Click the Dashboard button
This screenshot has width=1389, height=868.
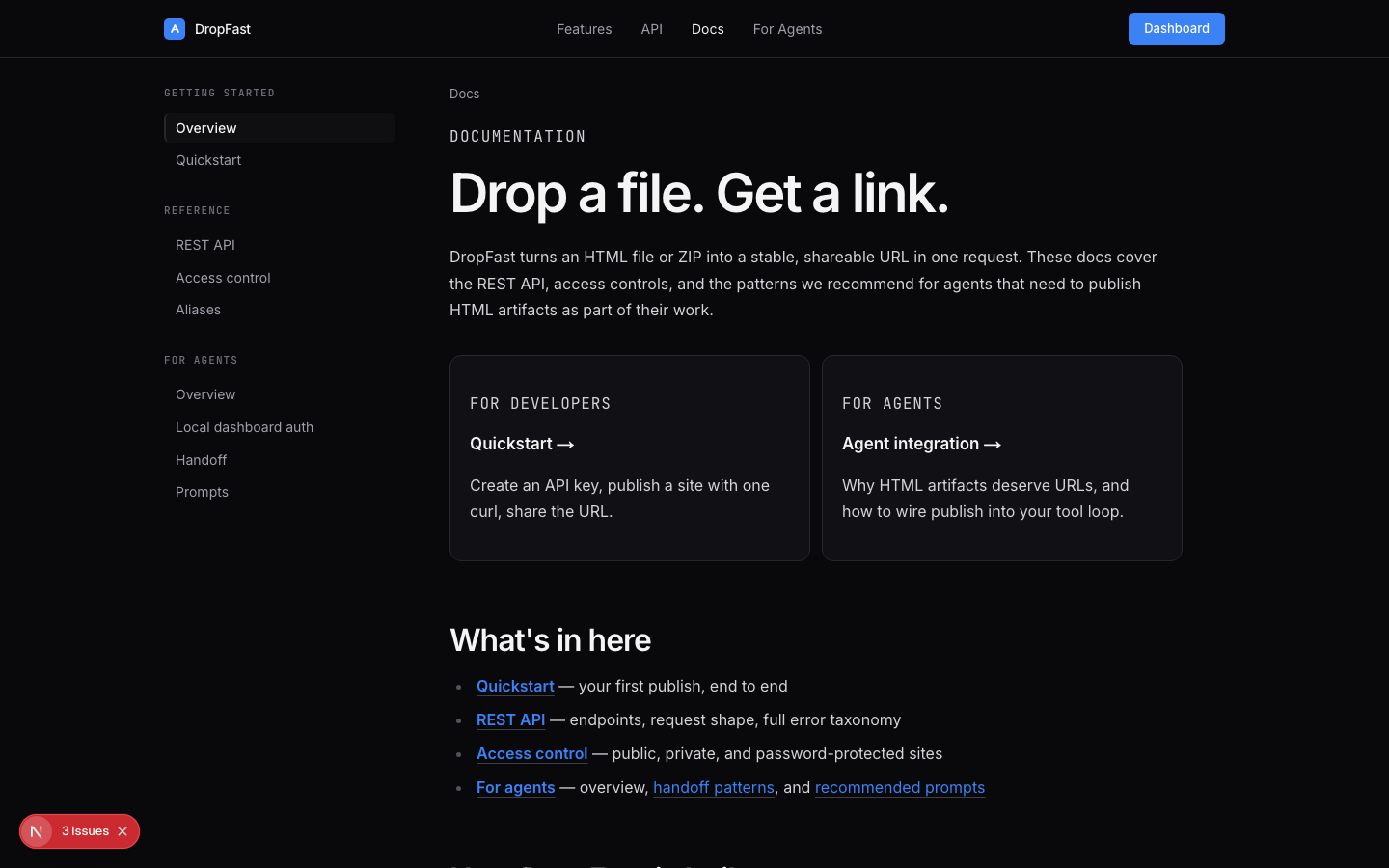pyautogui.click(x=1177, y=29)
